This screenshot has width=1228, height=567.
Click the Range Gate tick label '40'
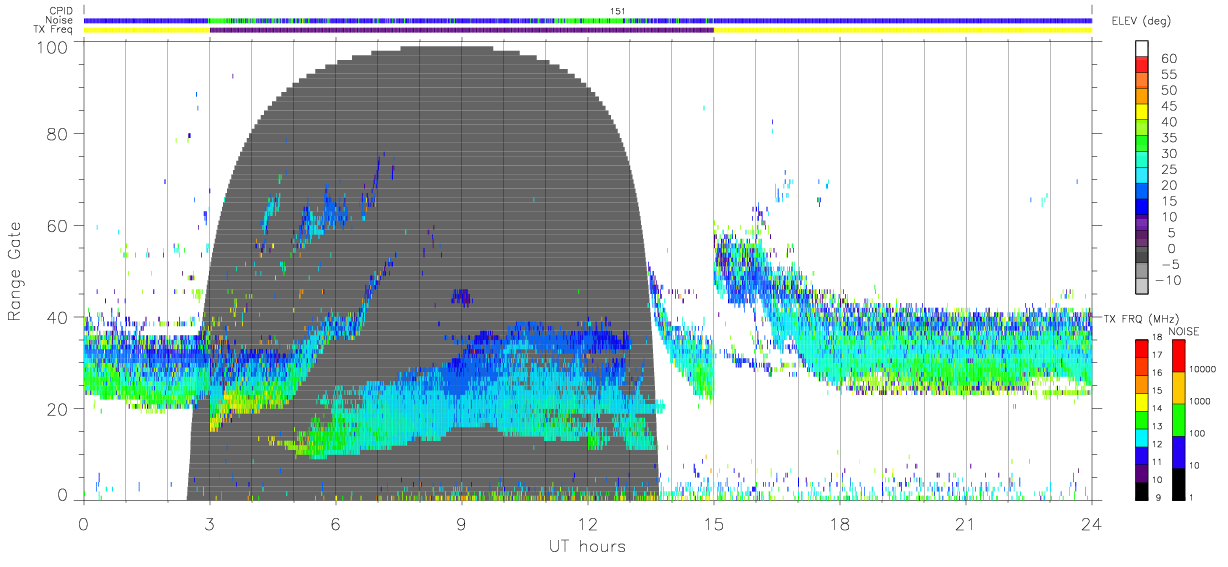(58, 316)
